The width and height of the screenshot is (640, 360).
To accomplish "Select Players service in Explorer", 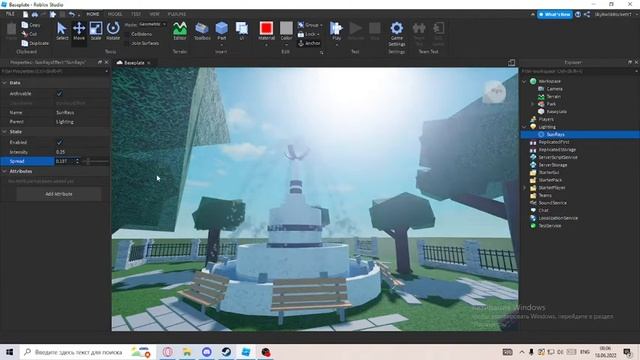I will point(546,119).
